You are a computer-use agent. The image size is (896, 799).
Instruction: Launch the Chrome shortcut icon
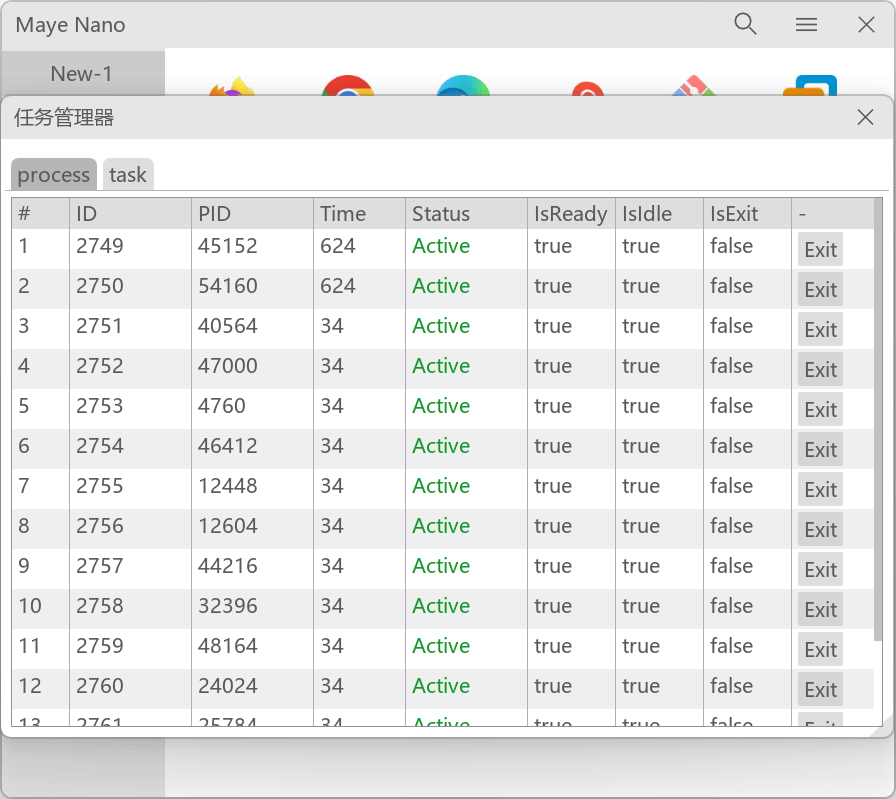coord(347,86)
